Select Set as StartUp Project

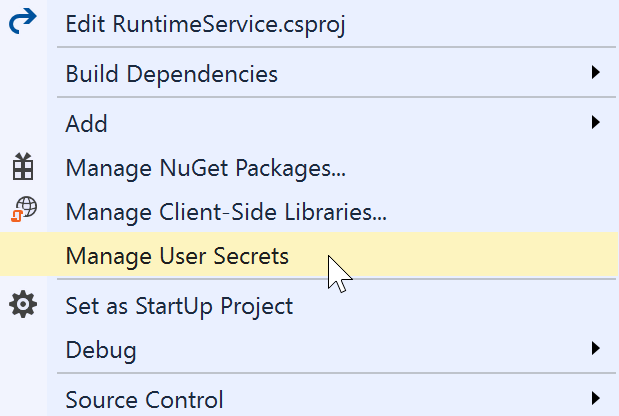[310, 305]
